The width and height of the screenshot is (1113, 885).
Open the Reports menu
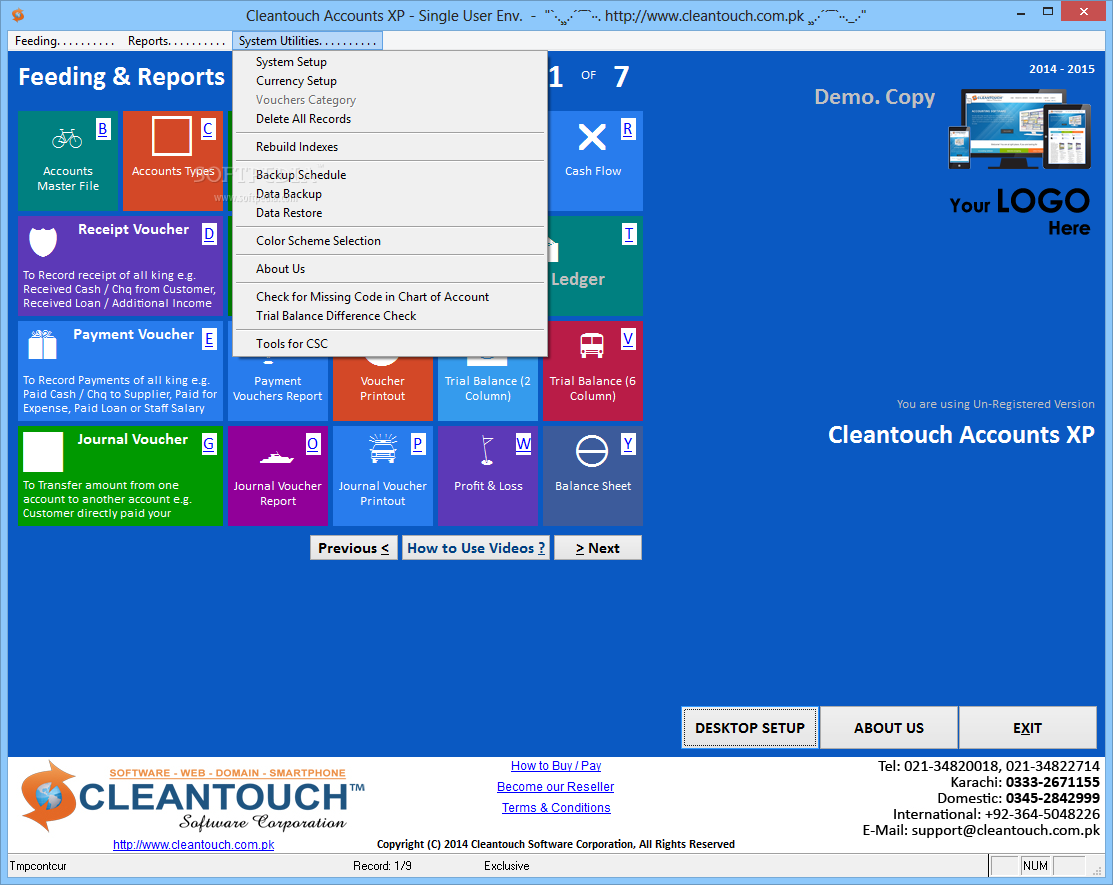176,41
